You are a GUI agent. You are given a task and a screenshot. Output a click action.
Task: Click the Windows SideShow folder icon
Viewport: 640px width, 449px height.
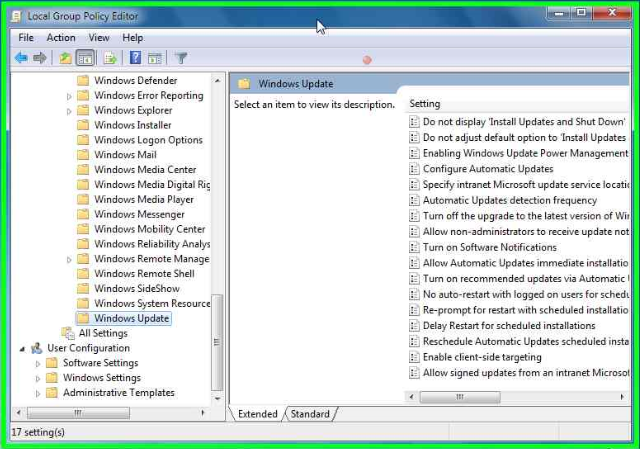(83, 288)
